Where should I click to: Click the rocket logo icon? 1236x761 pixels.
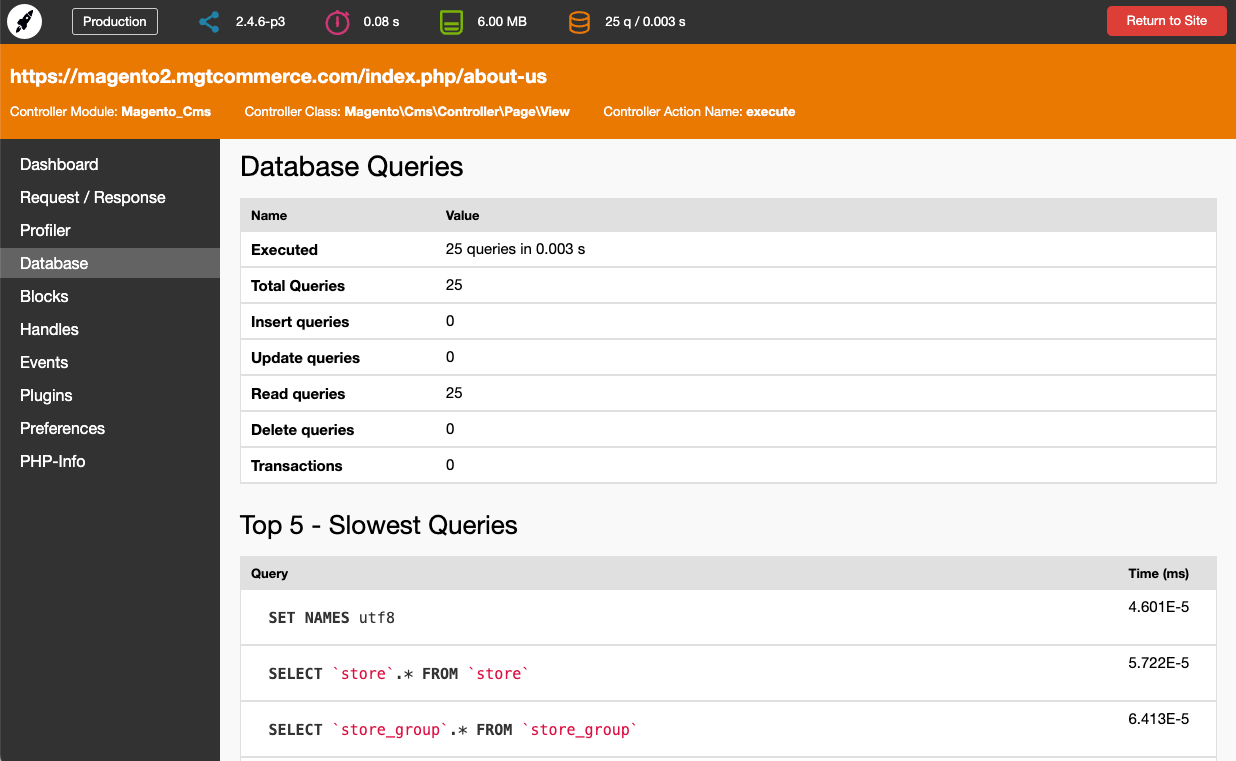25,22
